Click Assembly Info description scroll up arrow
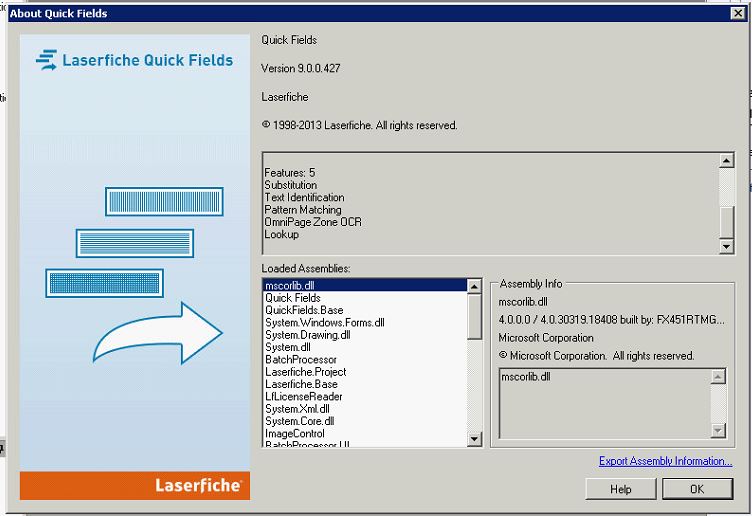 click(717, 377)
